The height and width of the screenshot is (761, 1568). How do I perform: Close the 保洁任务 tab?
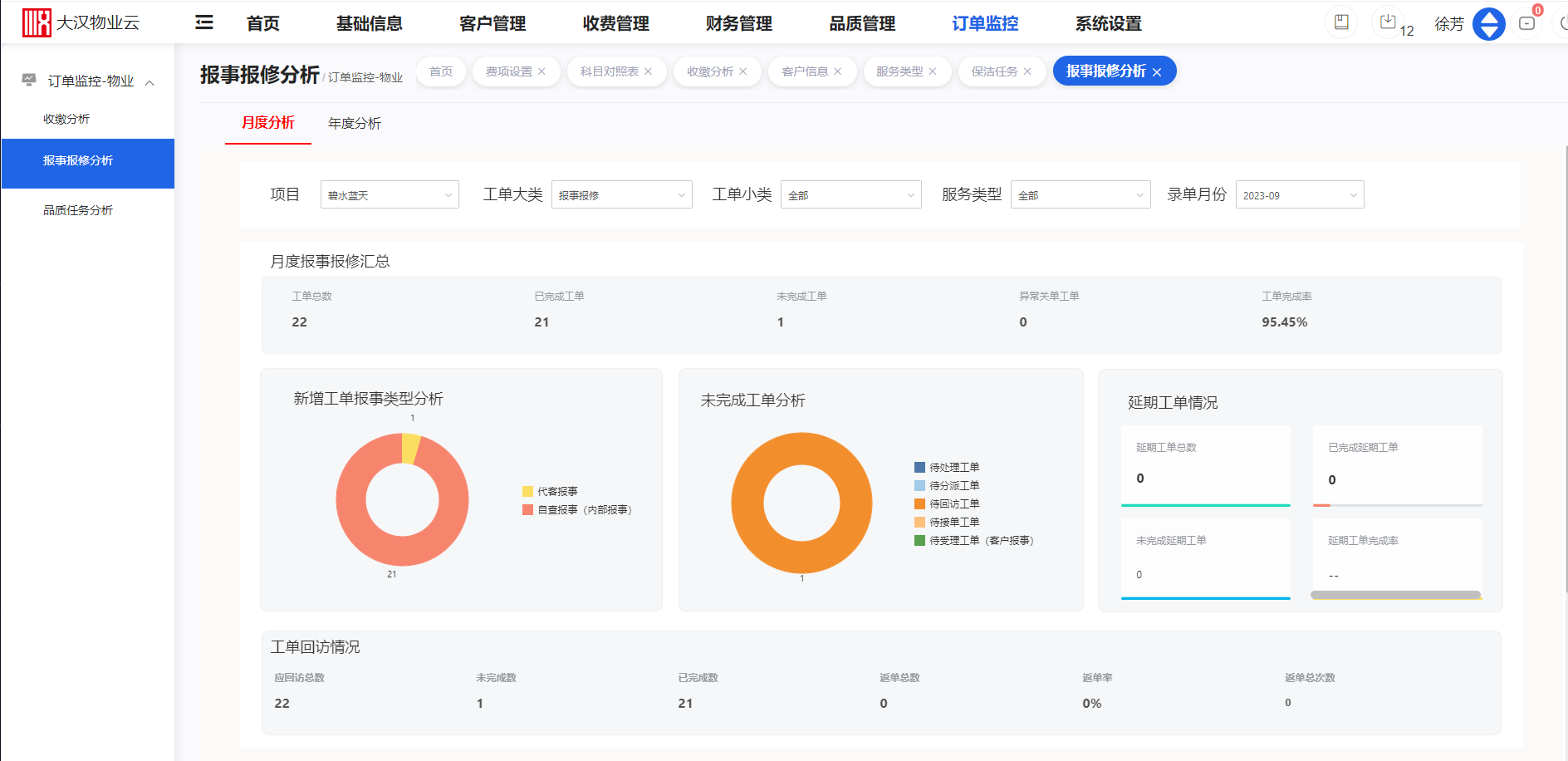1027,71
